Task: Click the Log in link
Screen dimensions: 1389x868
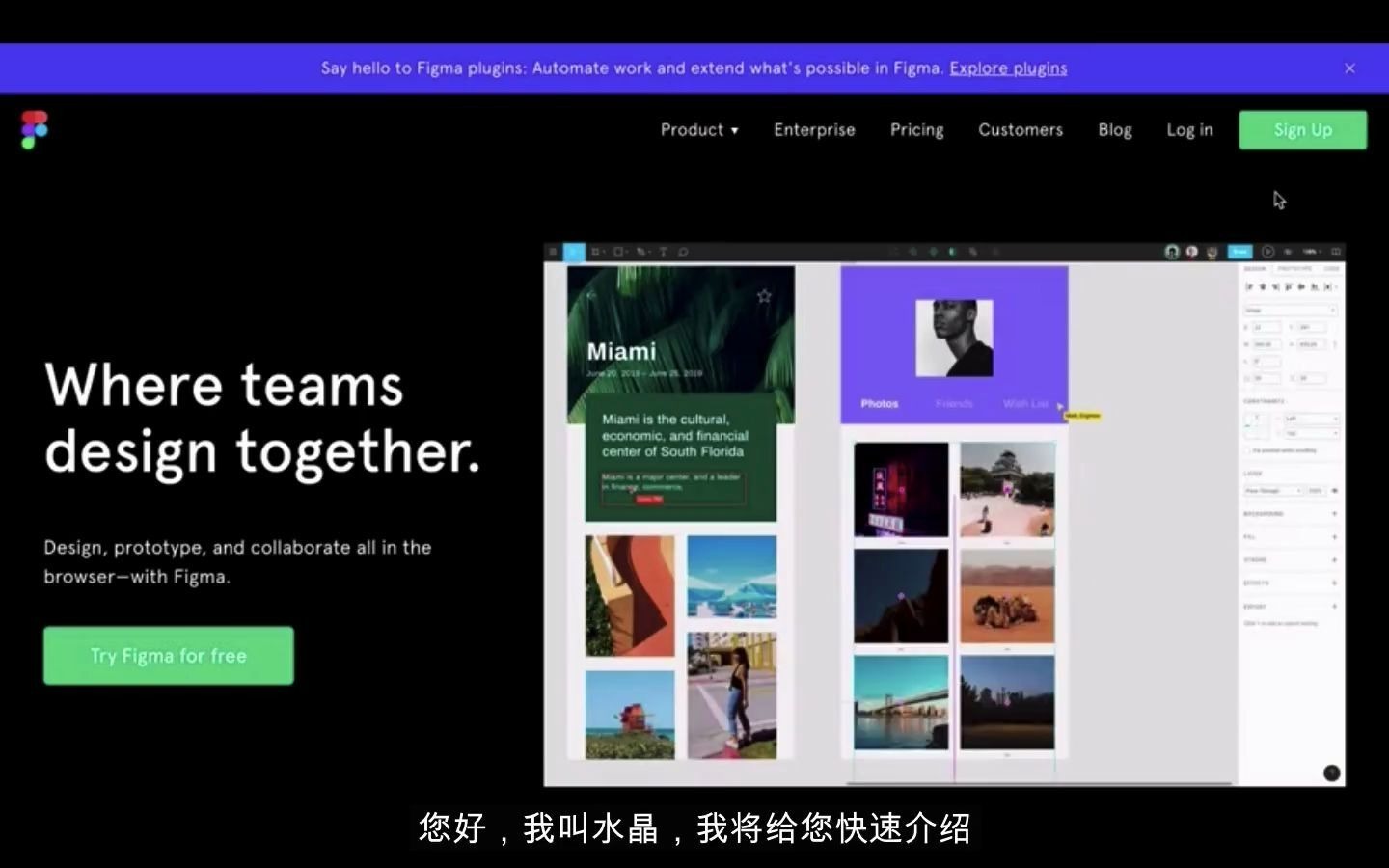Action: (1189, 130)
